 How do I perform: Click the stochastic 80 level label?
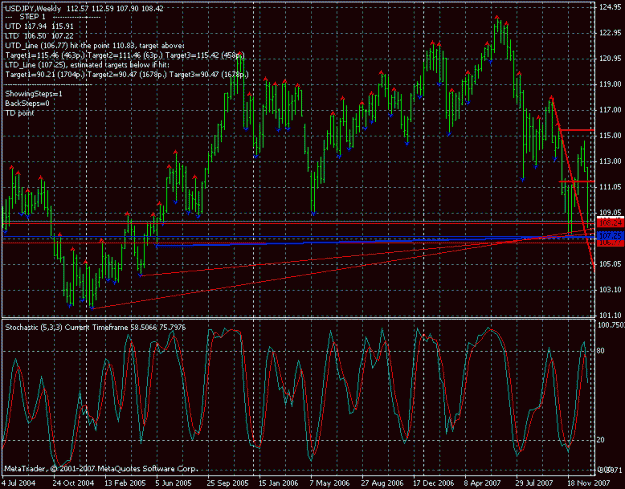click(x=602, y=351)
